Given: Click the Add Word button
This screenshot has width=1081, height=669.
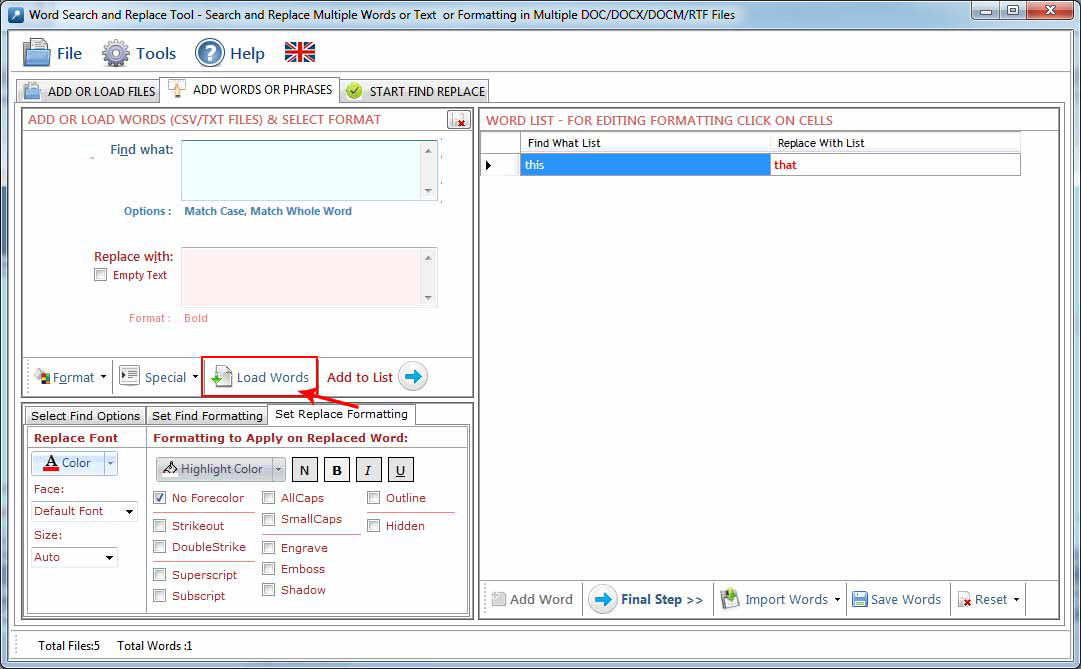Looking at the screenshot, I should click(532, 599).
